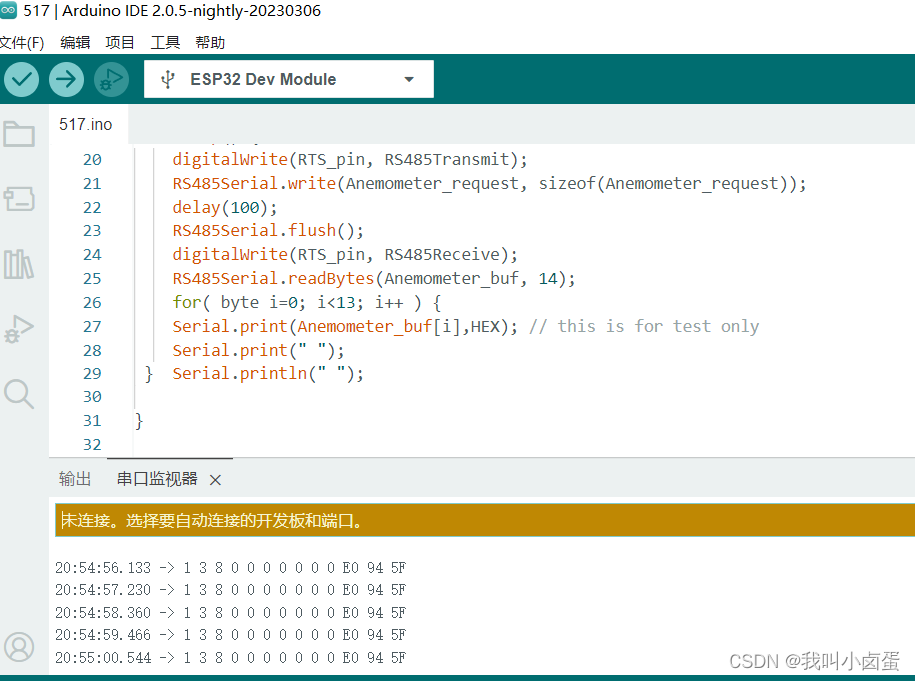This screenshot has width=915, height=681.
Task: Click serial output line timestamped 20:54:57.230
Action: point(231,590)
